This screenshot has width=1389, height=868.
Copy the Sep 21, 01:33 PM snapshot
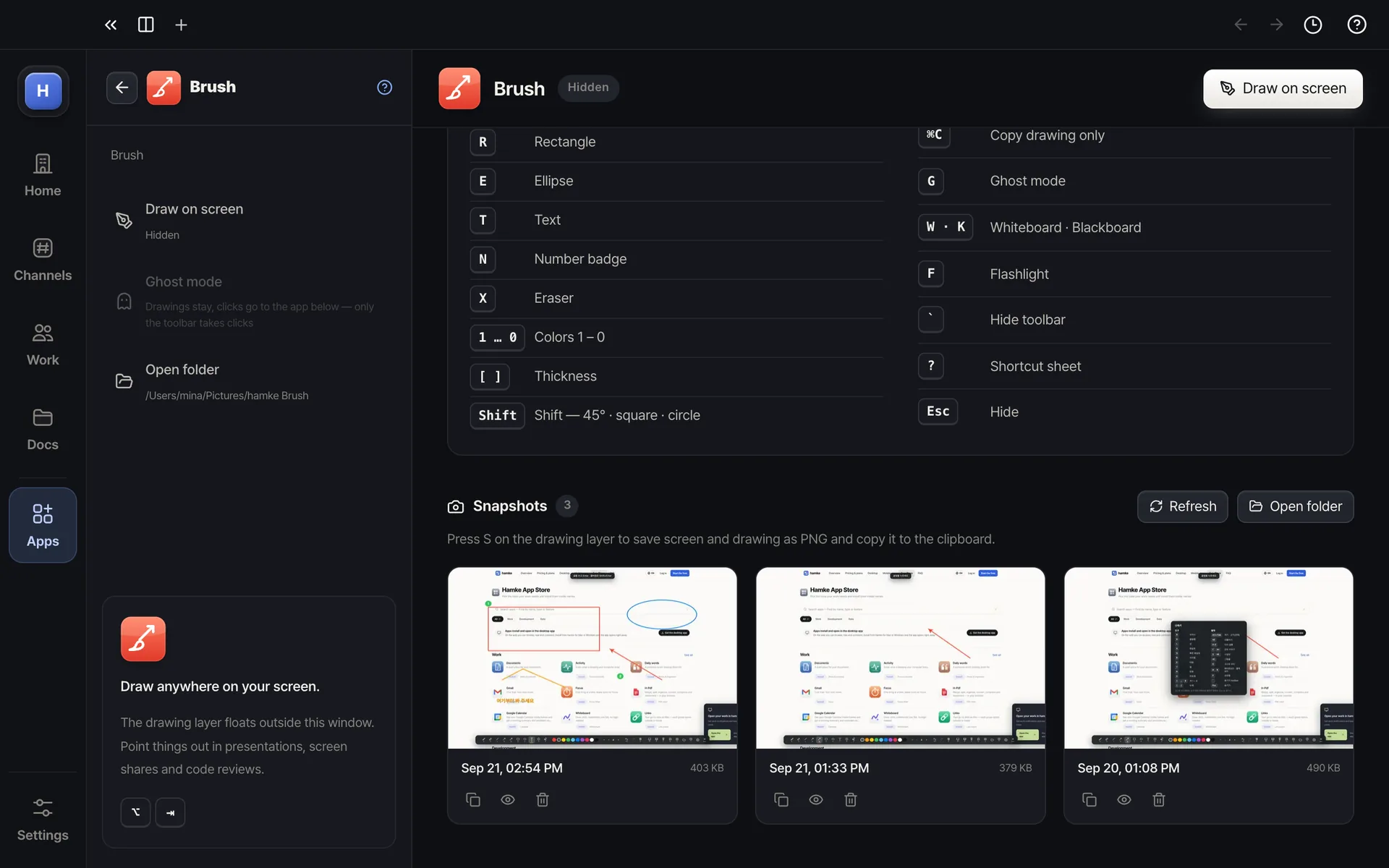(781, 799)
